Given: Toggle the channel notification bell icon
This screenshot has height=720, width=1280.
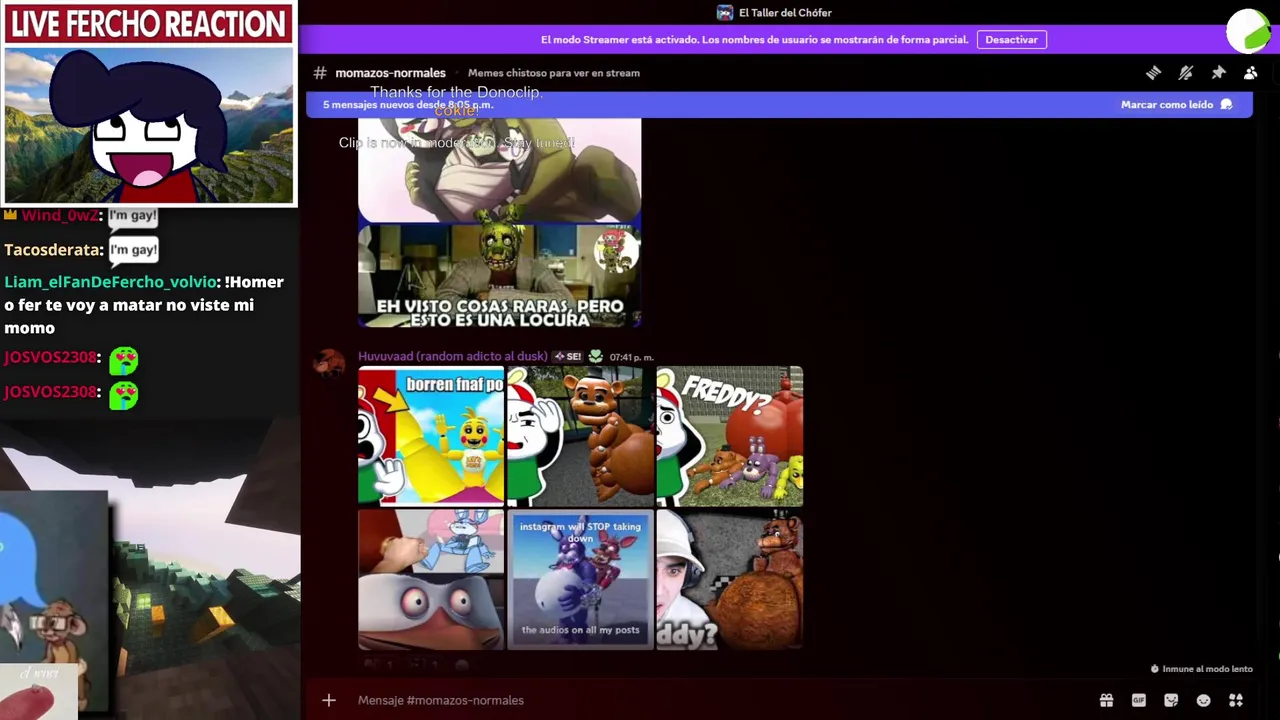Looking at the screenshot, I should [1186, 73].
